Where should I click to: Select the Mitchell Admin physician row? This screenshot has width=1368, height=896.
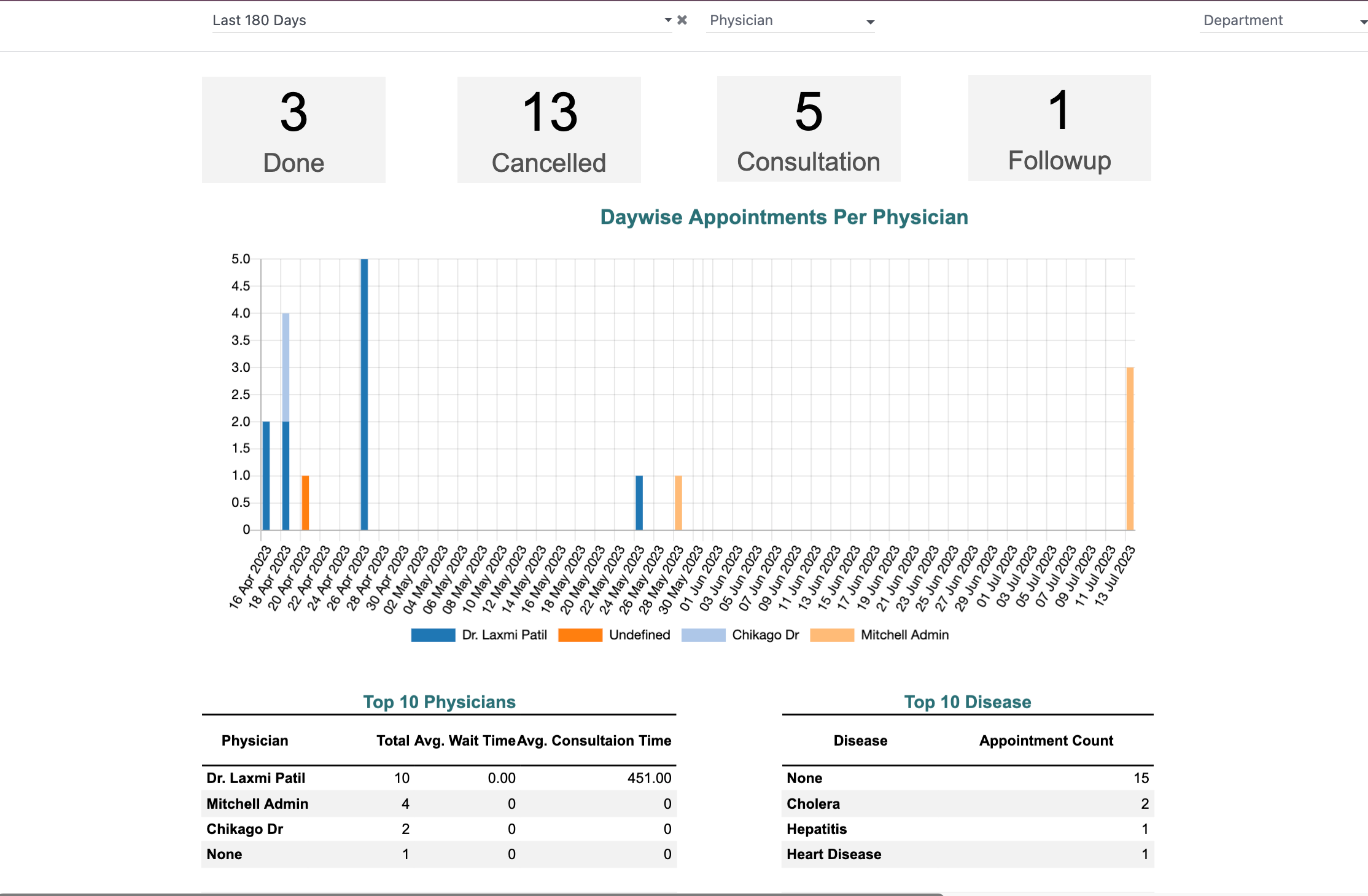[257, 804]
